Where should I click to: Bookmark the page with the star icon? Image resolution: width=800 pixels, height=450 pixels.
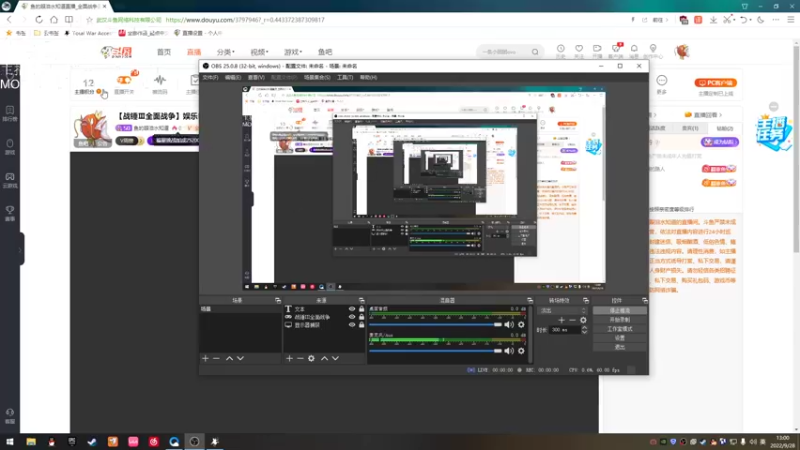[x=89, y=20]
